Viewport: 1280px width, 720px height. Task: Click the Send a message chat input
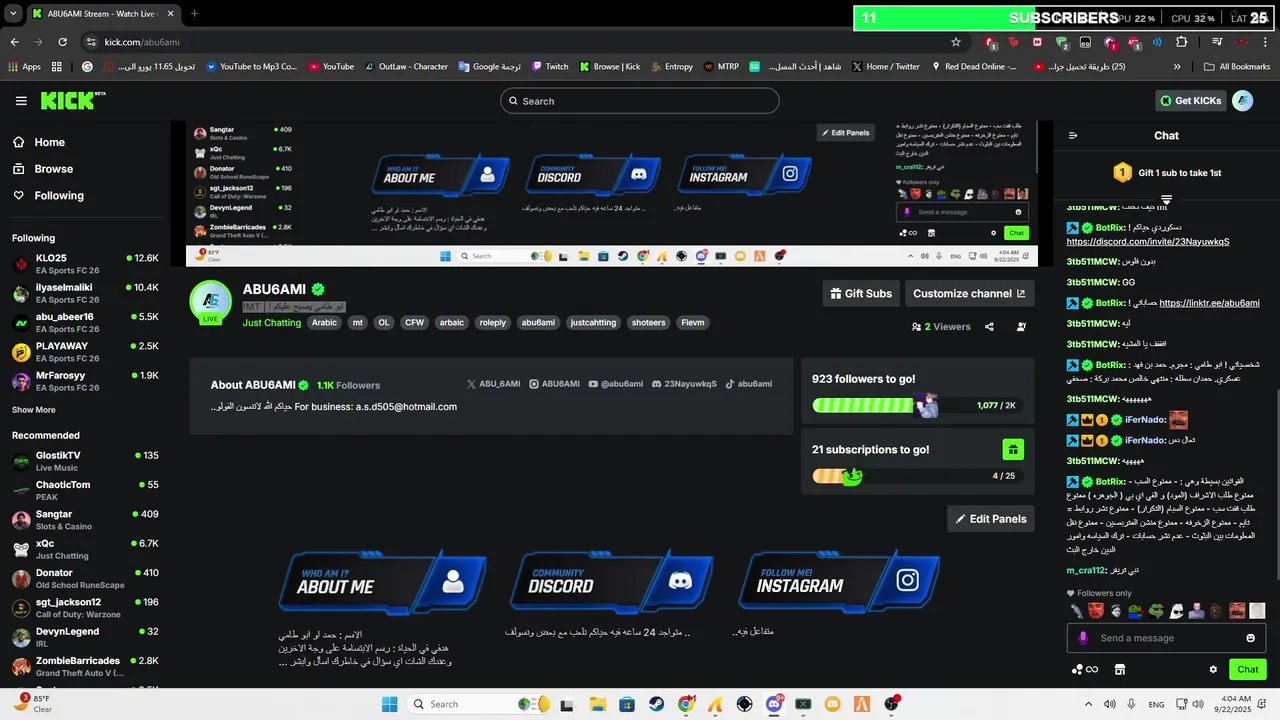tap(1166, 638)
